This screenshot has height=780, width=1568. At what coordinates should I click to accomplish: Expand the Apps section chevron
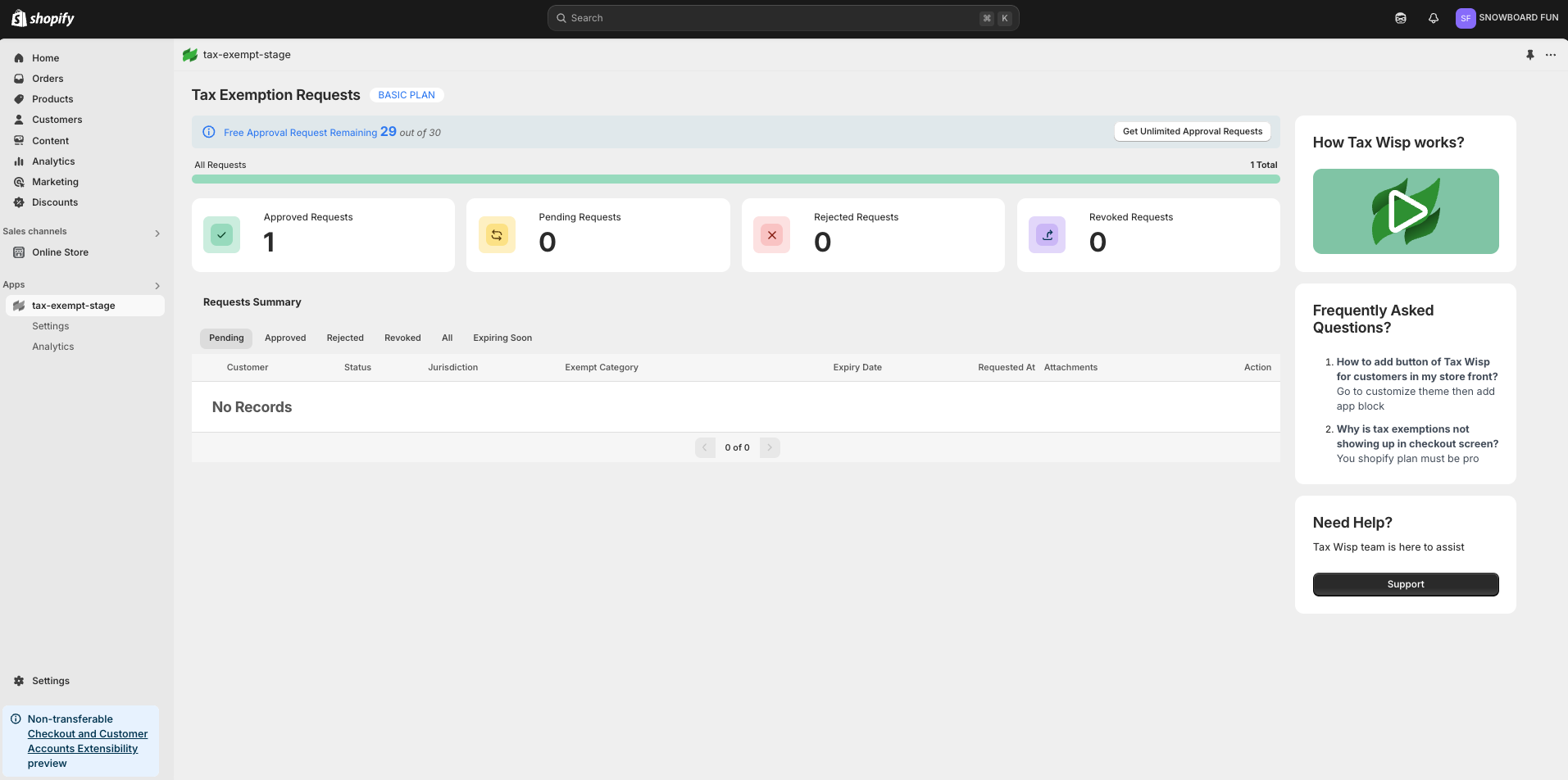pyautogui.click(x=157, y=286)
